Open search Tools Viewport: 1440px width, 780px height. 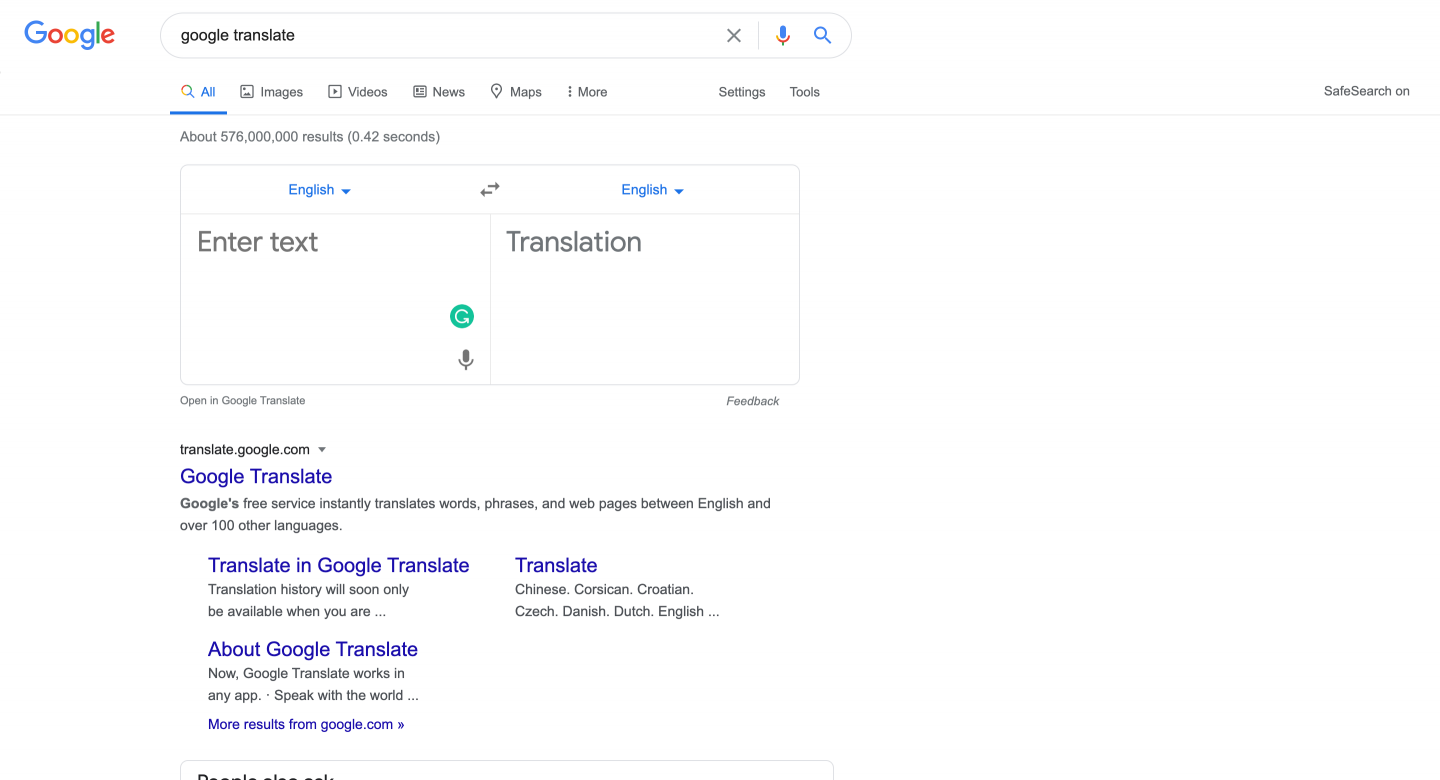[x=805, y=92]
